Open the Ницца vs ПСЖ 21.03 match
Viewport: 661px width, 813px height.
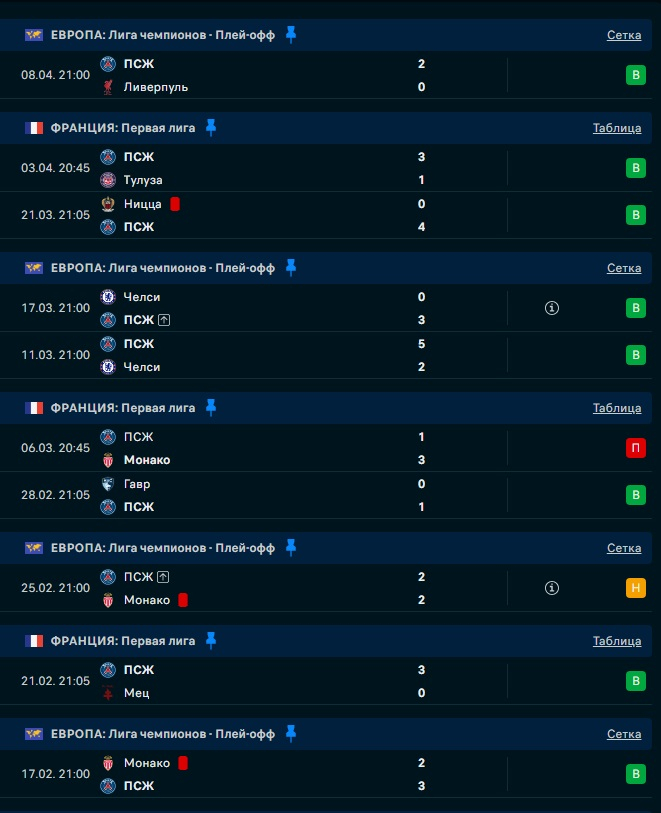point(300,215)
